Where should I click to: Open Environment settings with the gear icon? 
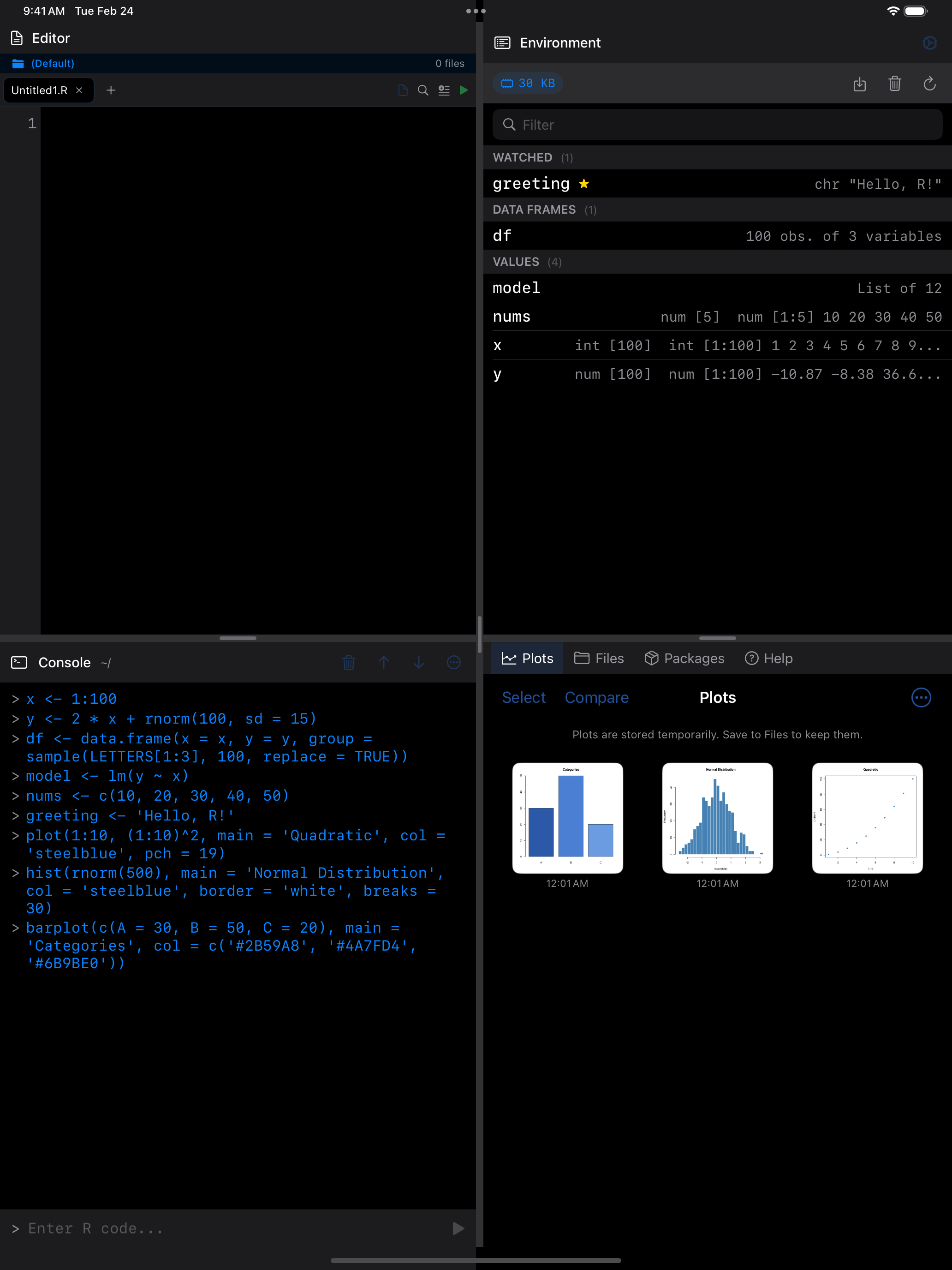[929, 42]
